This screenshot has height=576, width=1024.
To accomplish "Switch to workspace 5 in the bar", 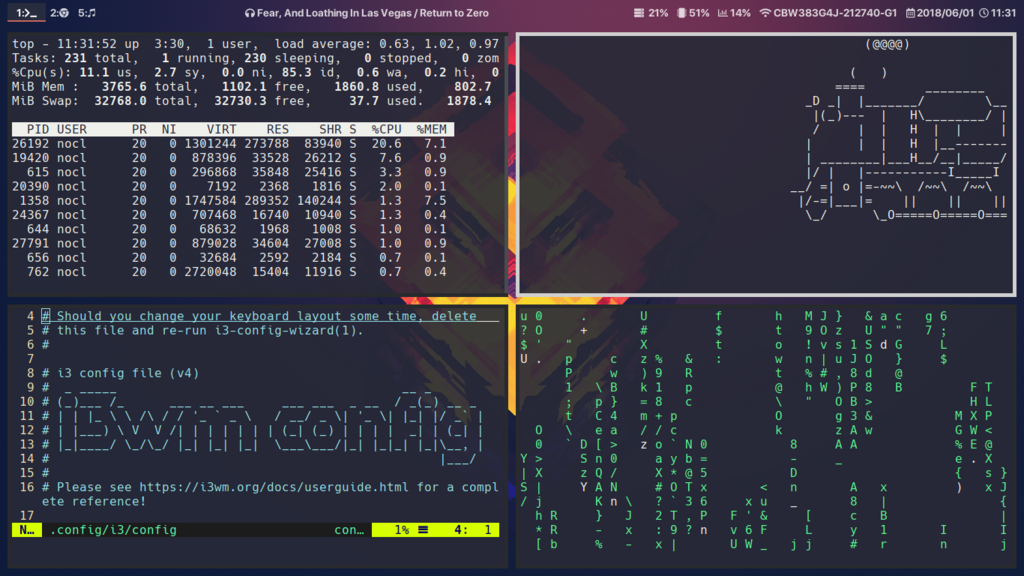I will tap(86, 13).
